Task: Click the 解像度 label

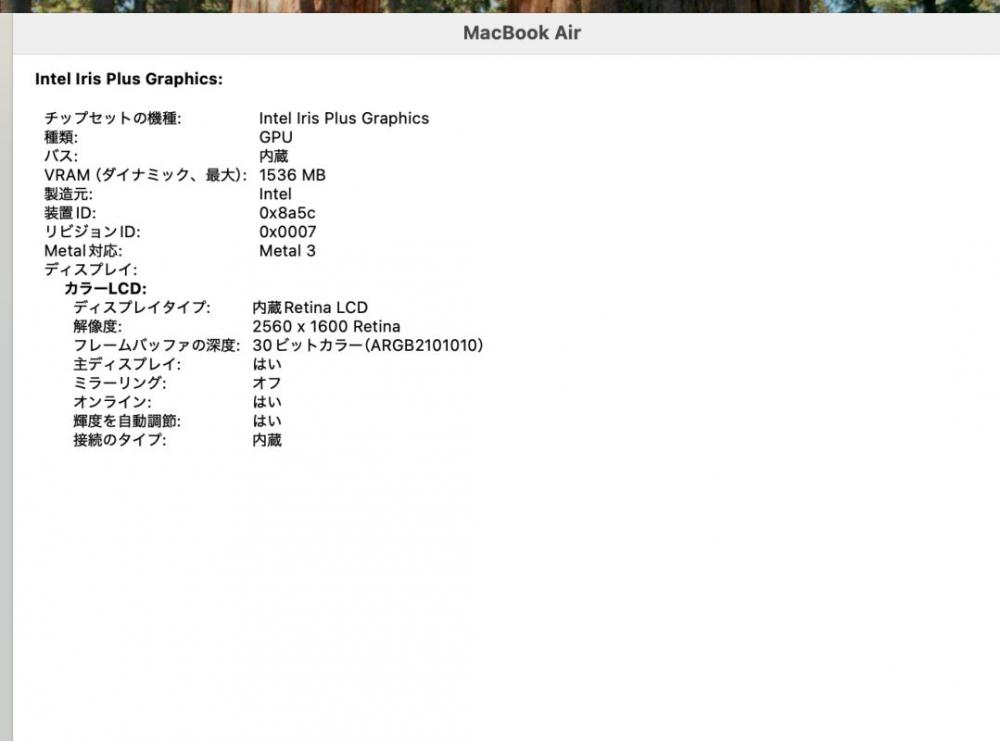Action: [x=98, y=326]
